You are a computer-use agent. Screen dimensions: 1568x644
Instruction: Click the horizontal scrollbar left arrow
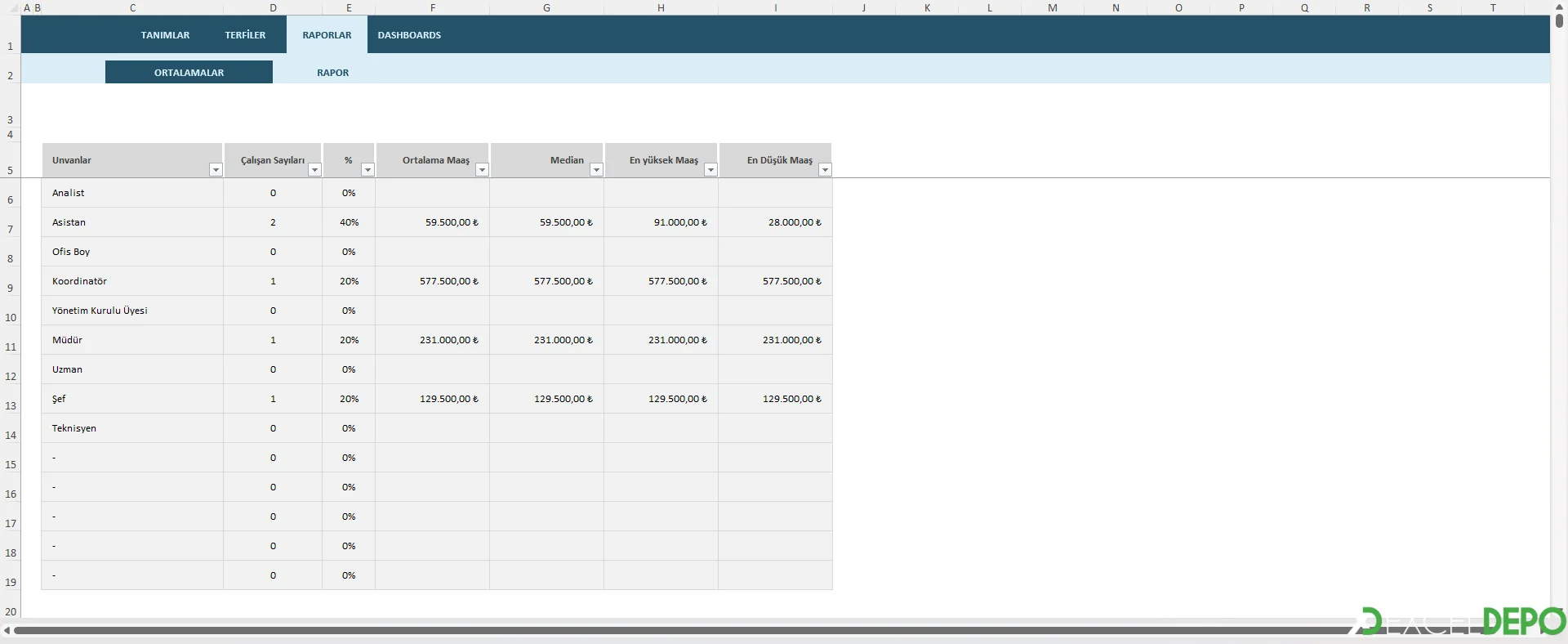[7, 630]
